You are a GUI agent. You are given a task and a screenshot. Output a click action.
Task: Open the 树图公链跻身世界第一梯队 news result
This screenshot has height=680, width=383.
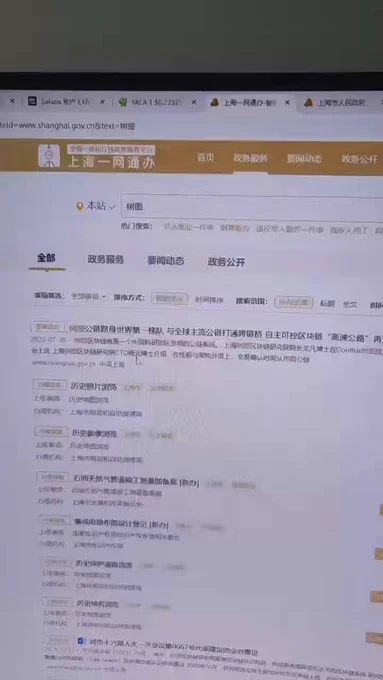tap(226, 333)
